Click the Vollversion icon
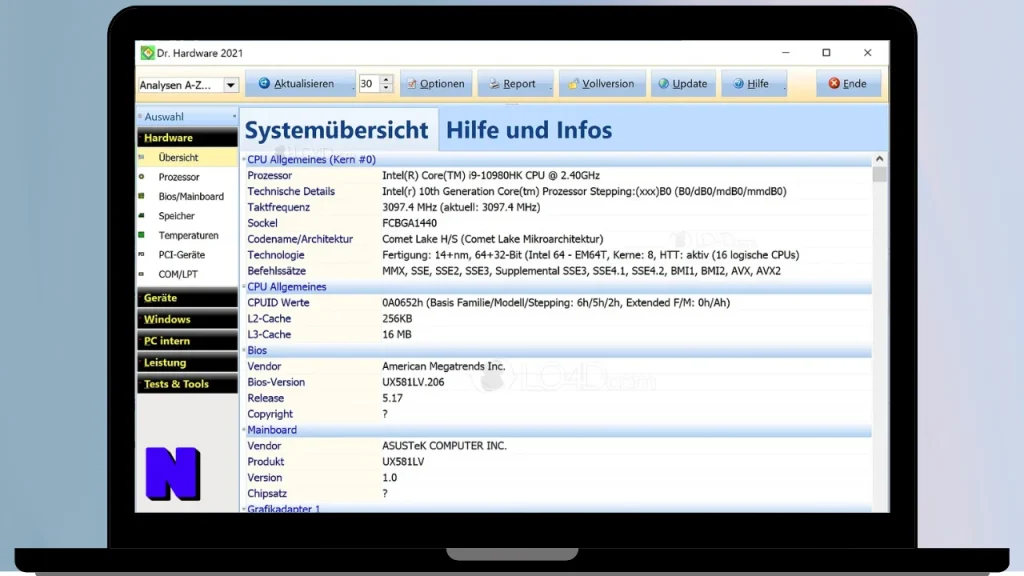1024x576 pixels. coord(573,84)
